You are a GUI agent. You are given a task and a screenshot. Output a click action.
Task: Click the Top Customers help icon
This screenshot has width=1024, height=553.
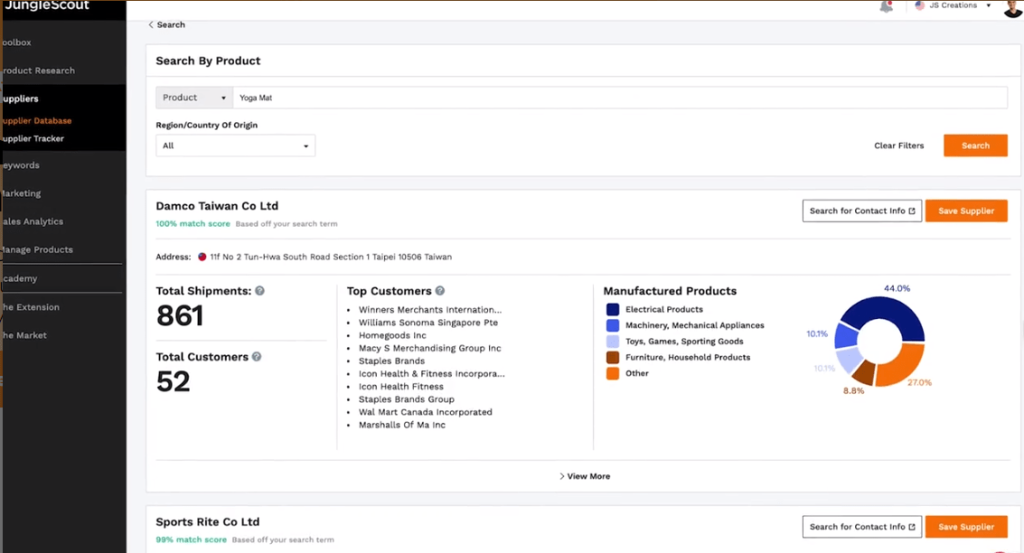point(440,291)
